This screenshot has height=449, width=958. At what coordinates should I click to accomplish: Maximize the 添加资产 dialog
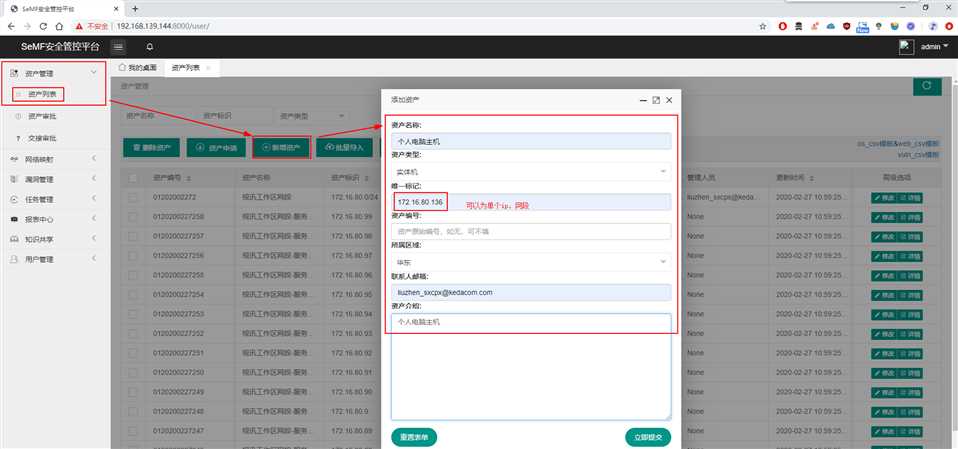coord(656,100)
